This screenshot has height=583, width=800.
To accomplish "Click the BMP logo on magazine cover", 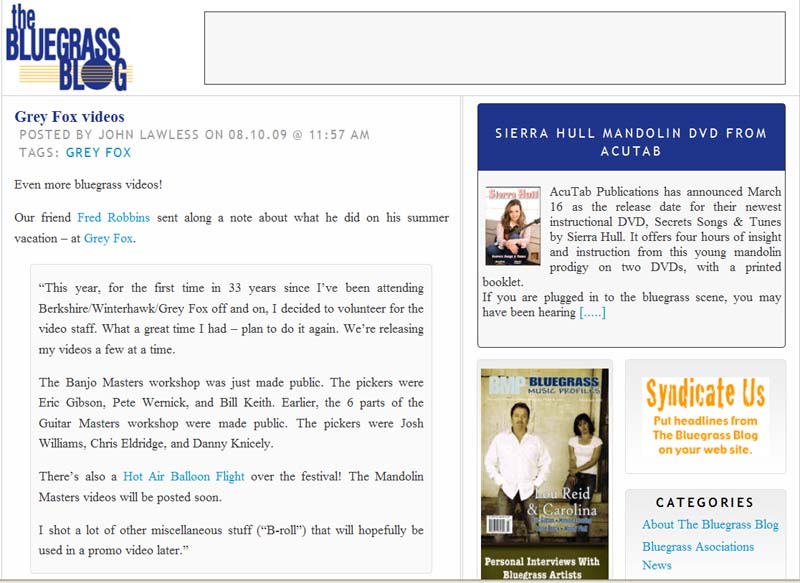I will click(503, 385).
